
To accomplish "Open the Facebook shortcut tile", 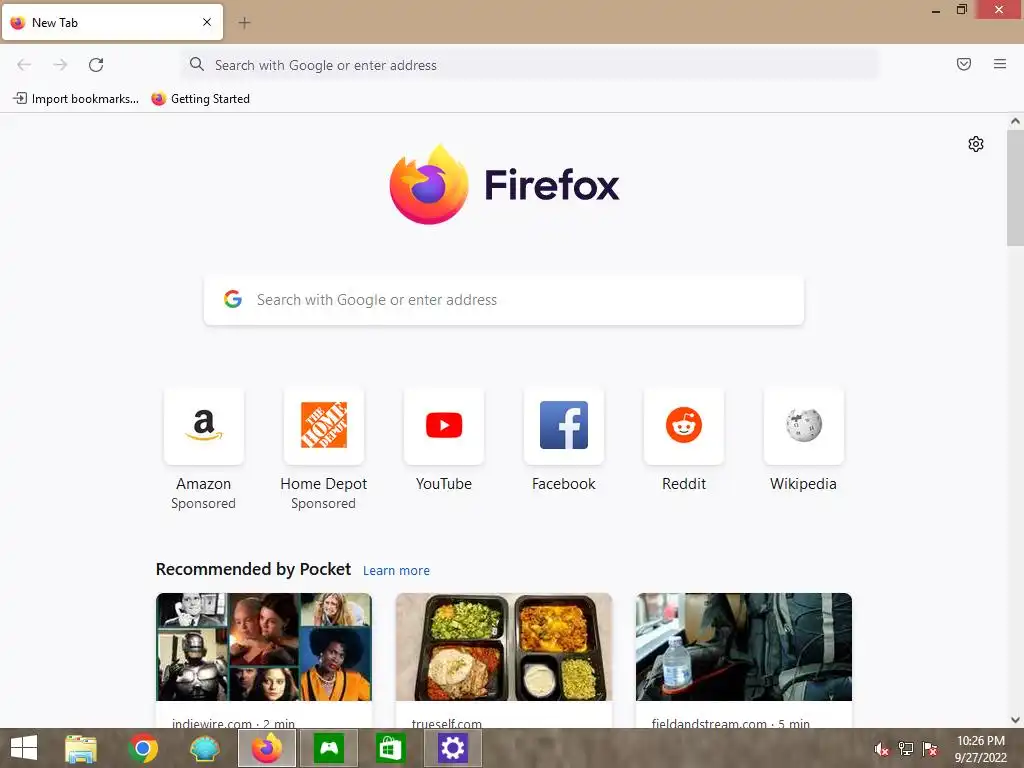I will pos(564,426).
